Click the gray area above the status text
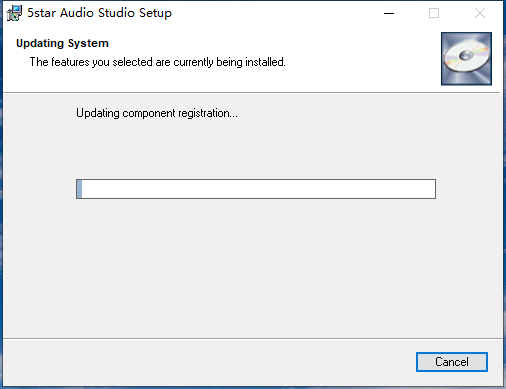Image resolution: width=506 pixels, height=389 pixels. point(253,100)
